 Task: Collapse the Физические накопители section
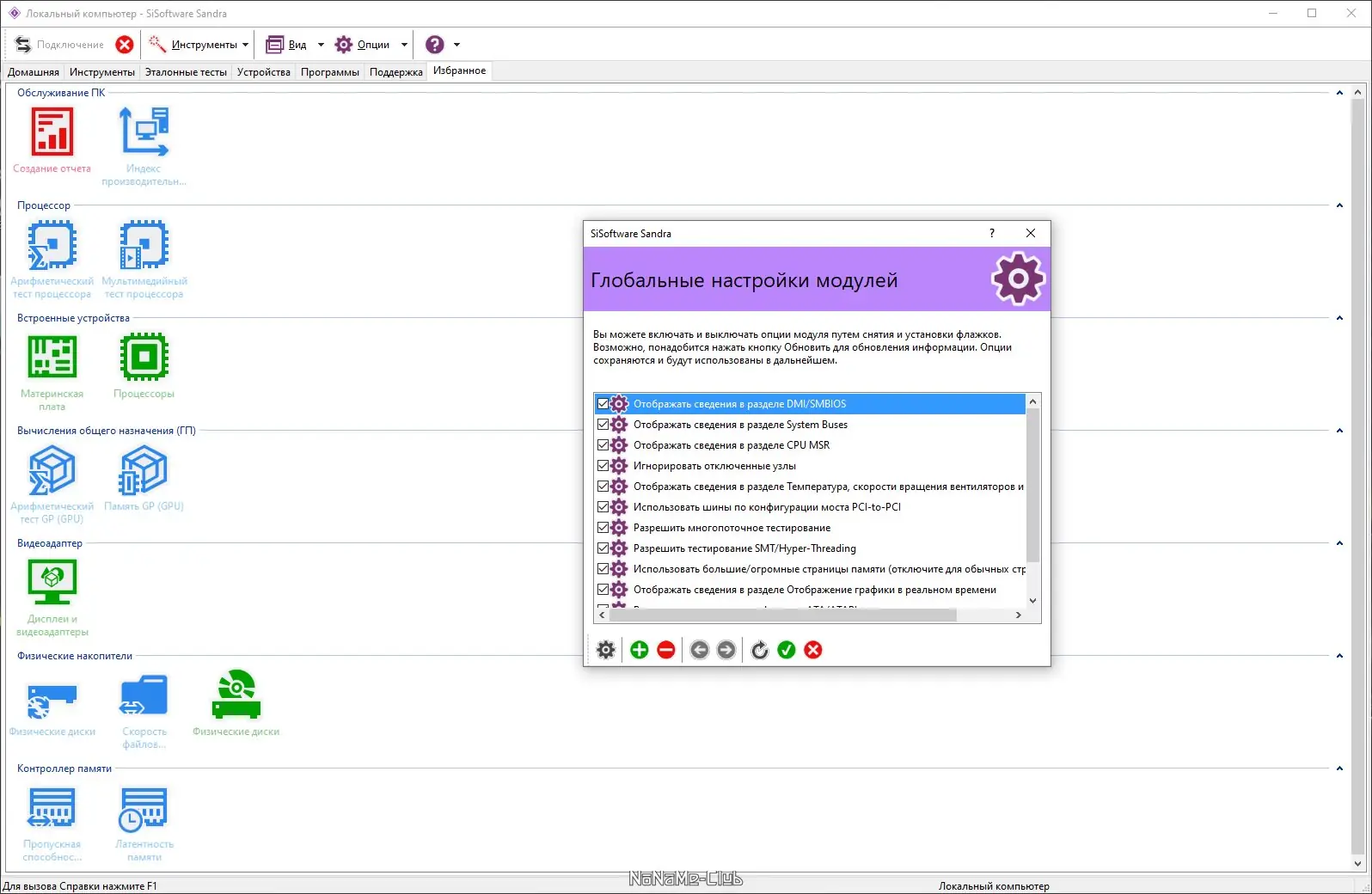click(x=1339, y=656)
